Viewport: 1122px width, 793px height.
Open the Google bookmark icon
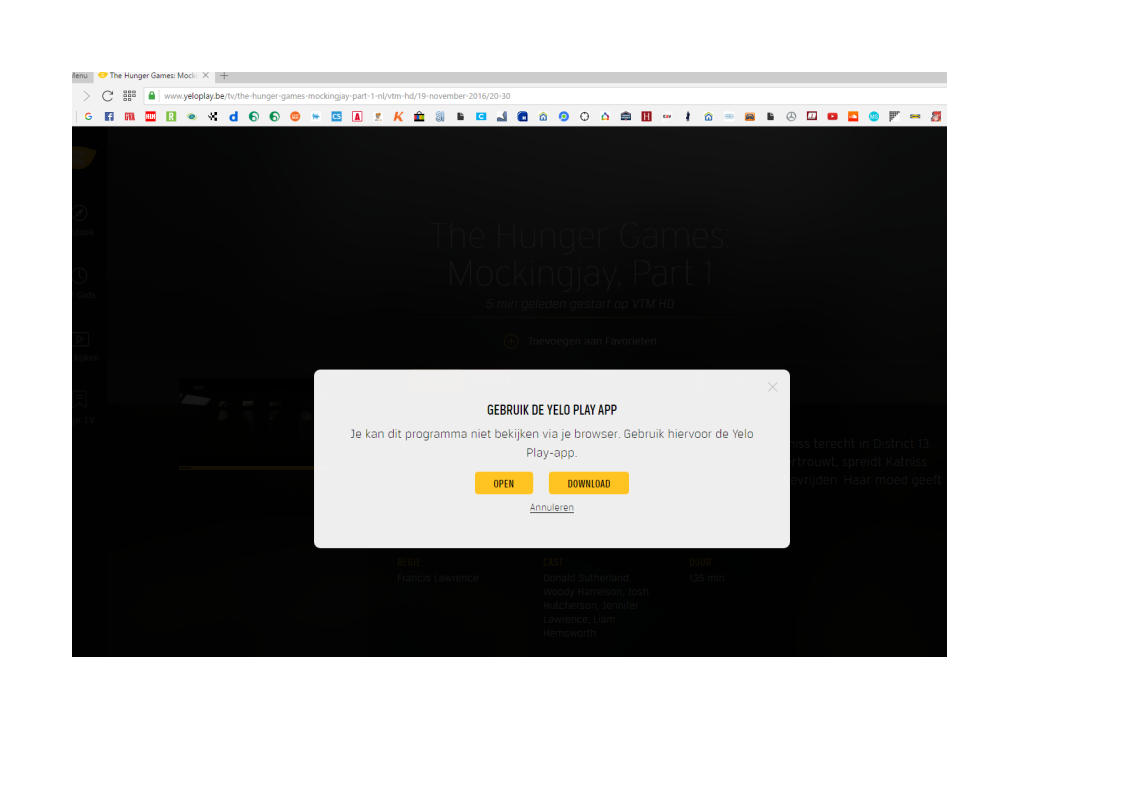(x=88, y=117)
